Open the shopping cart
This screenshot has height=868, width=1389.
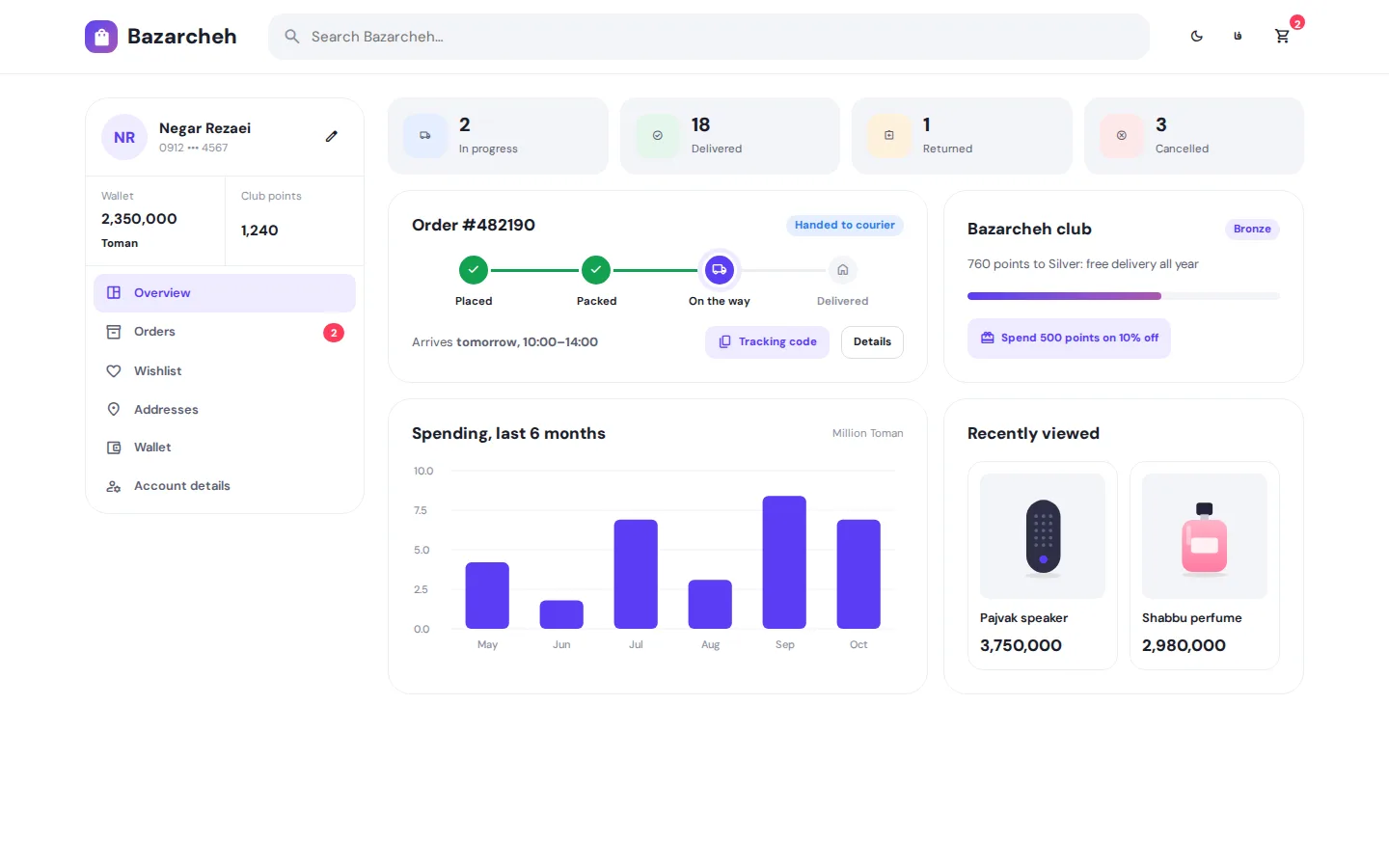point(1282,37)
